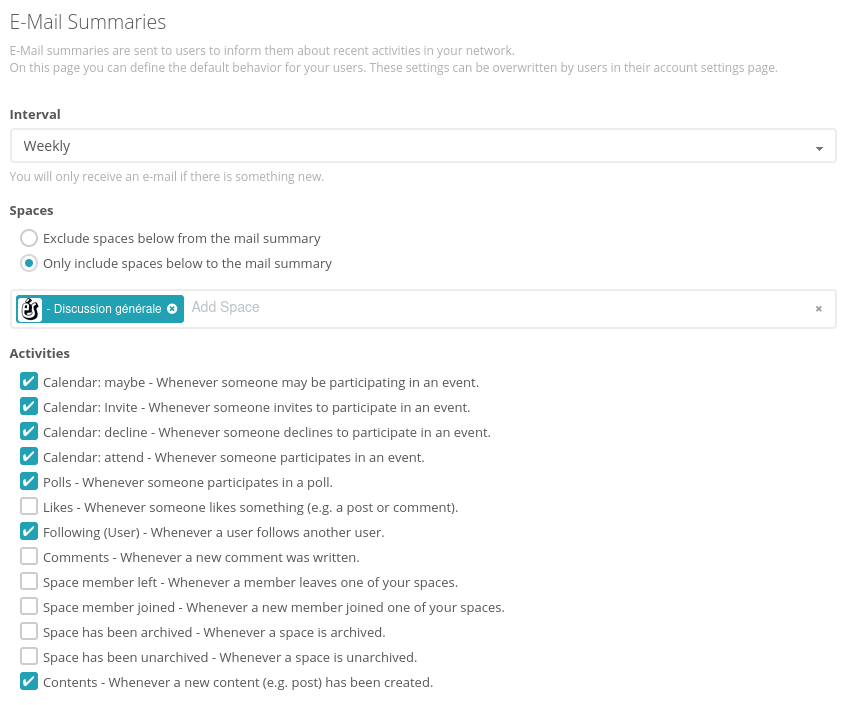Remove the Discussion générale space tag
Image resolution: width=846 pixels, height=705 pixels.
pyautogui.click(x=172, y=309)
